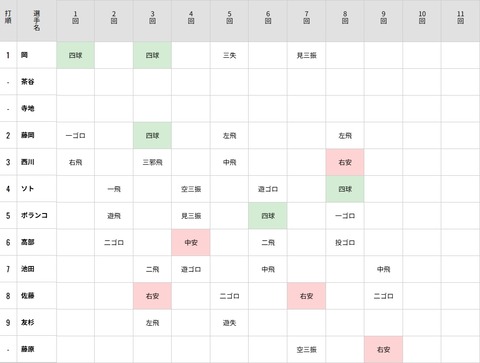Select player name 藤原 in last row
The width and height of the screenshot is (480, 363).
point(28,349)
